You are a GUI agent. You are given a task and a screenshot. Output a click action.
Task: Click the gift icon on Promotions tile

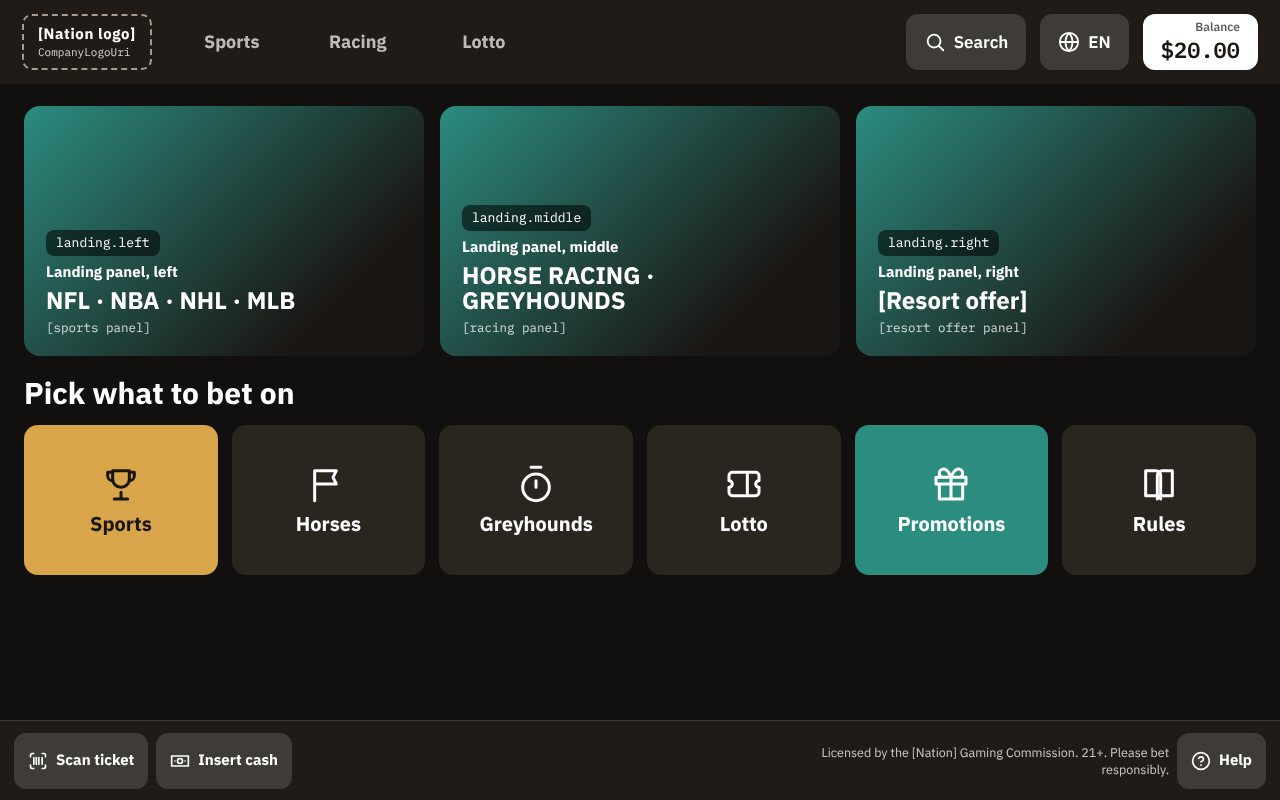click(951, 485)
